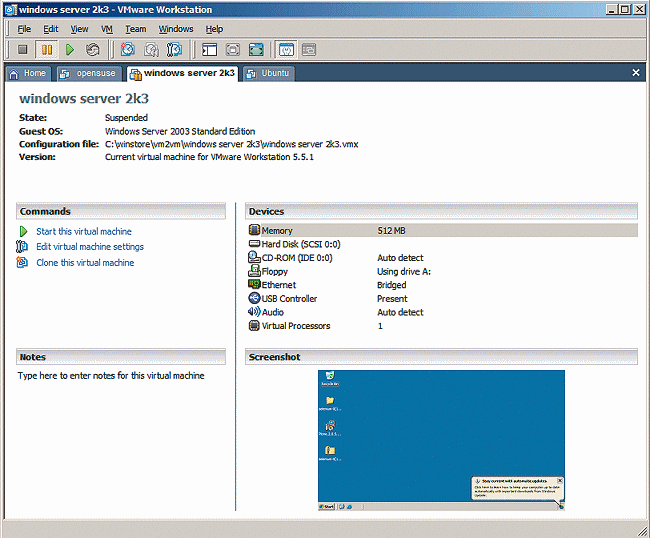Click the Power Off stop button in toolbar
The image size is (650, 538).
point(23,49)
